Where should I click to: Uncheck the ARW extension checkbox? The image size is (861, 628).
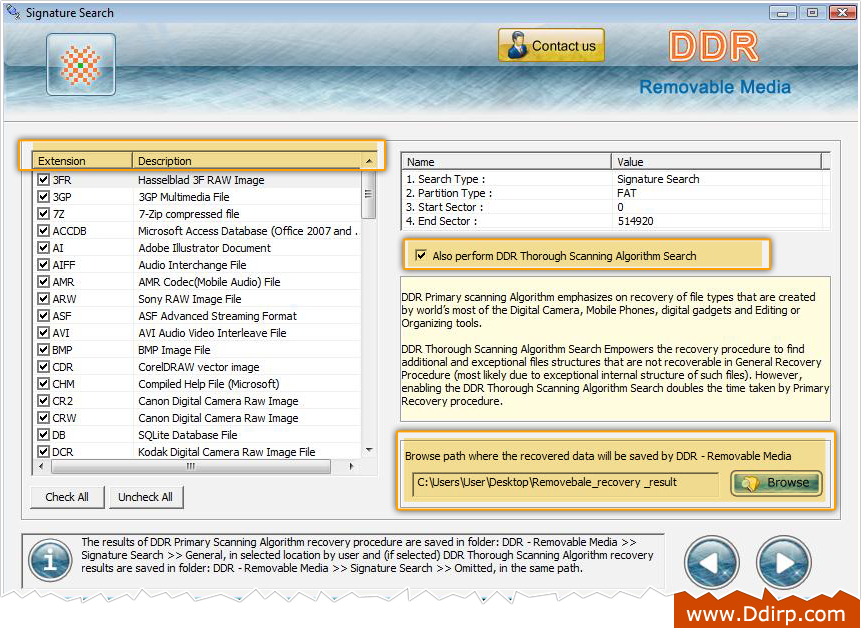click(43, 299)
